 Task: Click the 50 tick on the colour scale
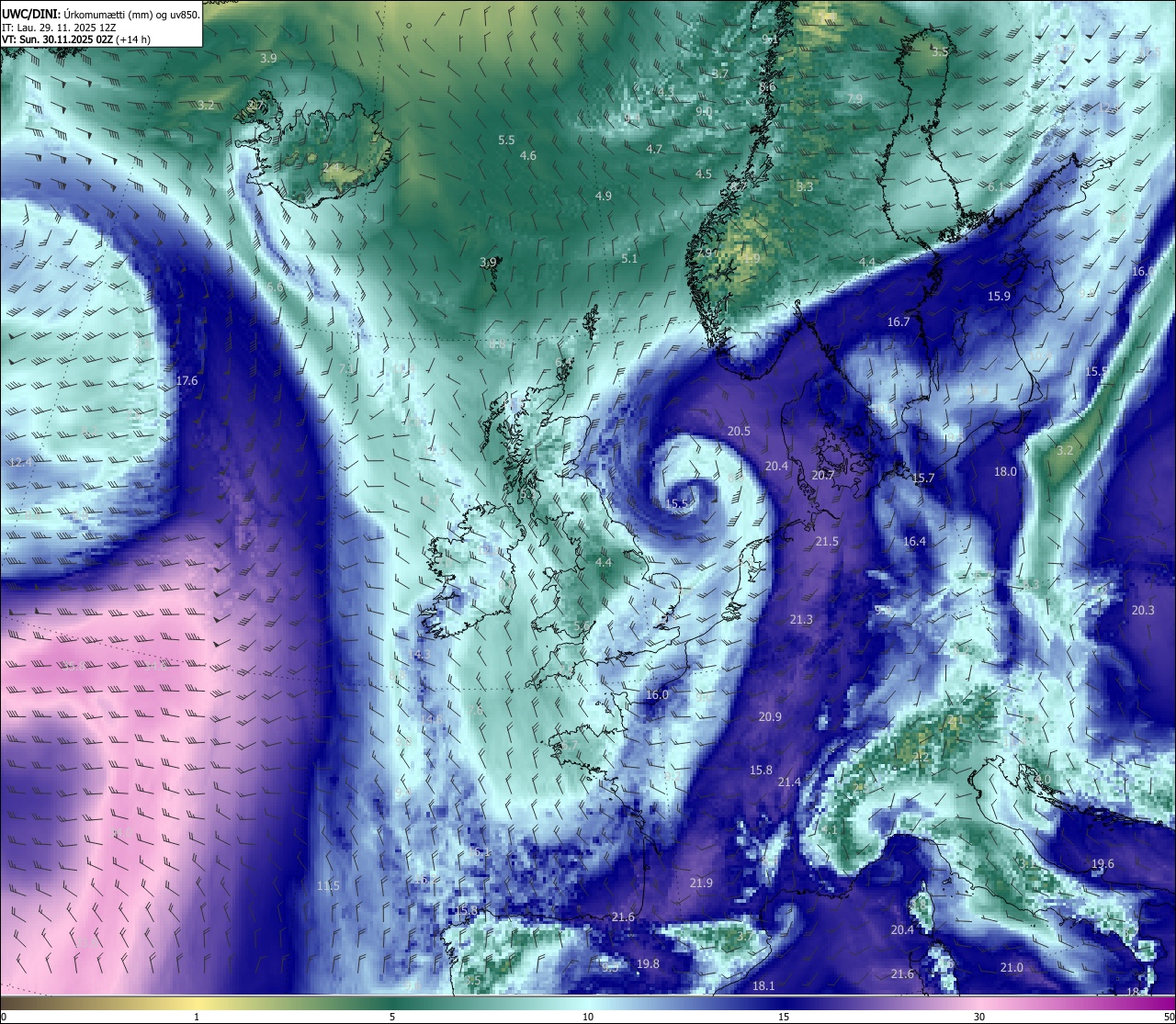[x=1169, y=1017]
